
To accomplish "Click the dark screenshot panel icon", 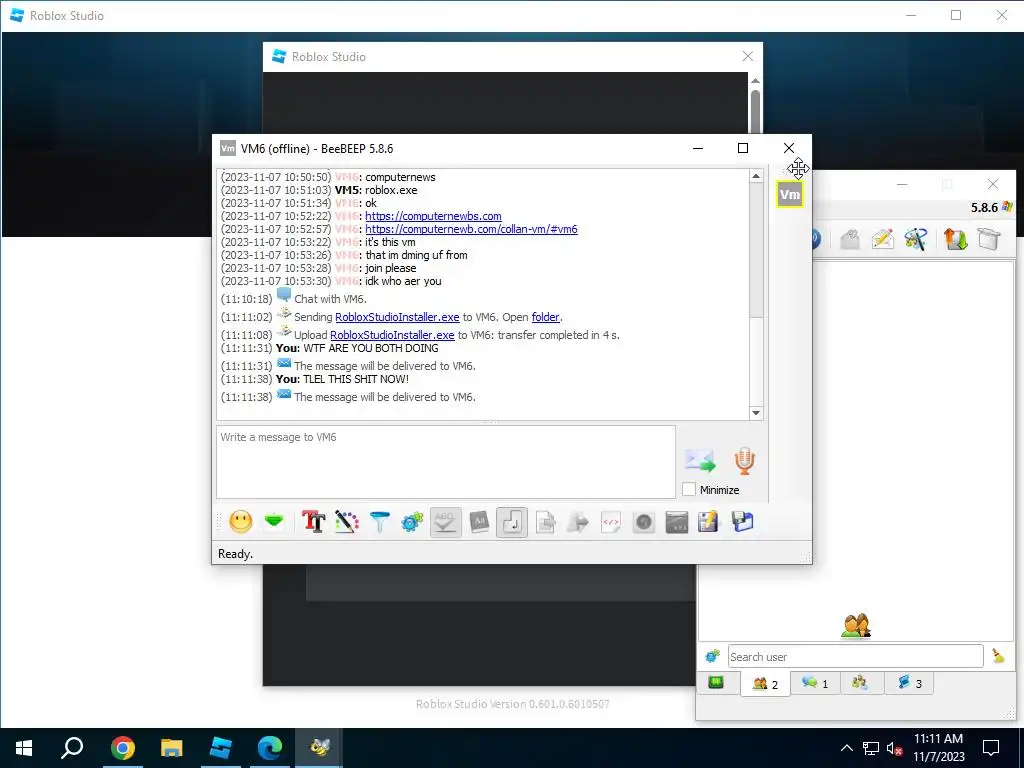I will [x=677, y=522].
